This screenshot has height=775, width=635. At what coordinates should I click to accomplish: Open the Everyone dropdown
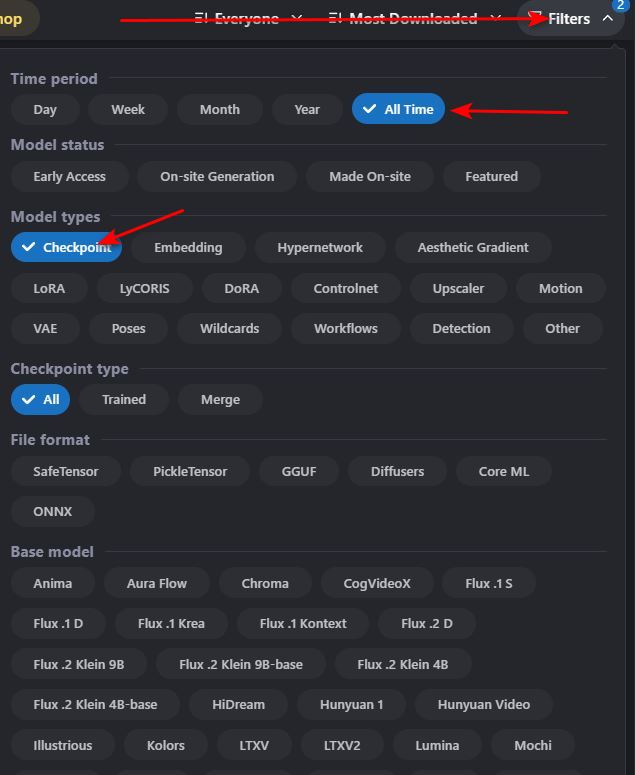click(248, 19)
